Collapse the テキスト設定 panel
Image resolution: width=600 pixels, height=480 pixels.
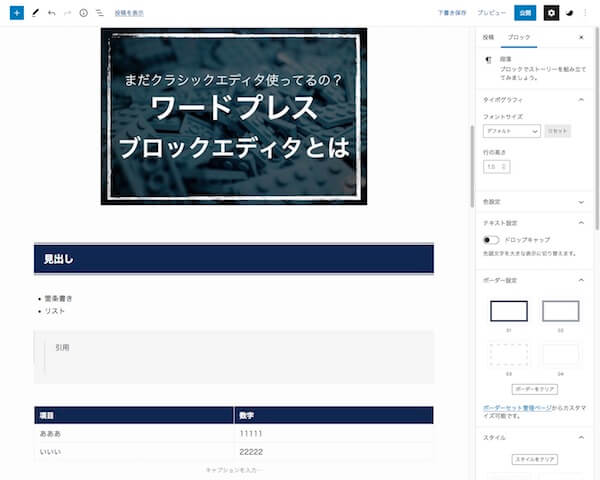pos(534,223)
